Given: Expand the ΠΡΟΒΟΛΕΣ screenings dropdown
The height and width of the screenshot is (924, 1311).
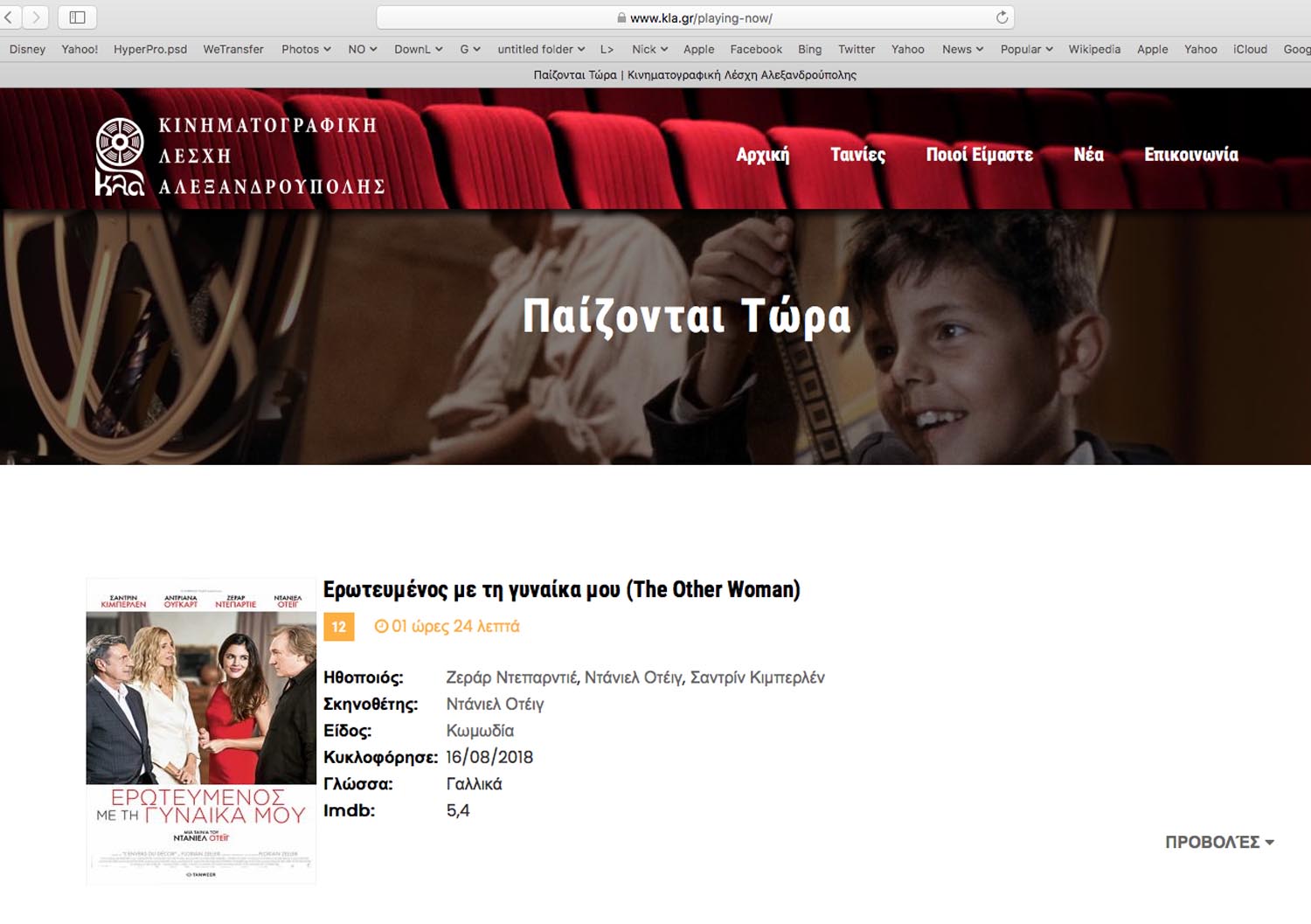Looking at the screenshot, I should point(1219,842).
